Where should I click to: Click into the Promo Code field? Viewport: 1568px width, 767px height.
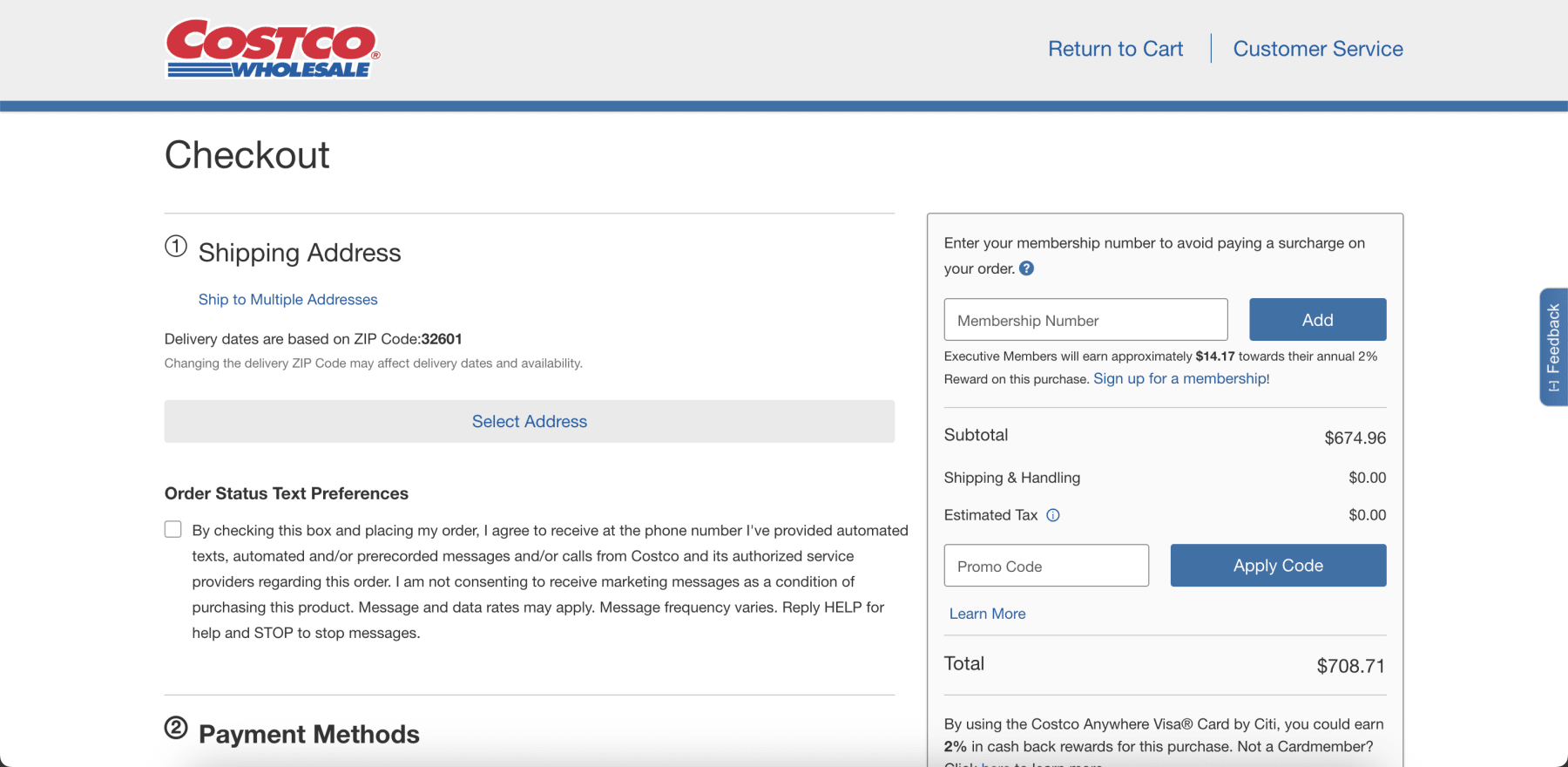pos(1045,566)
